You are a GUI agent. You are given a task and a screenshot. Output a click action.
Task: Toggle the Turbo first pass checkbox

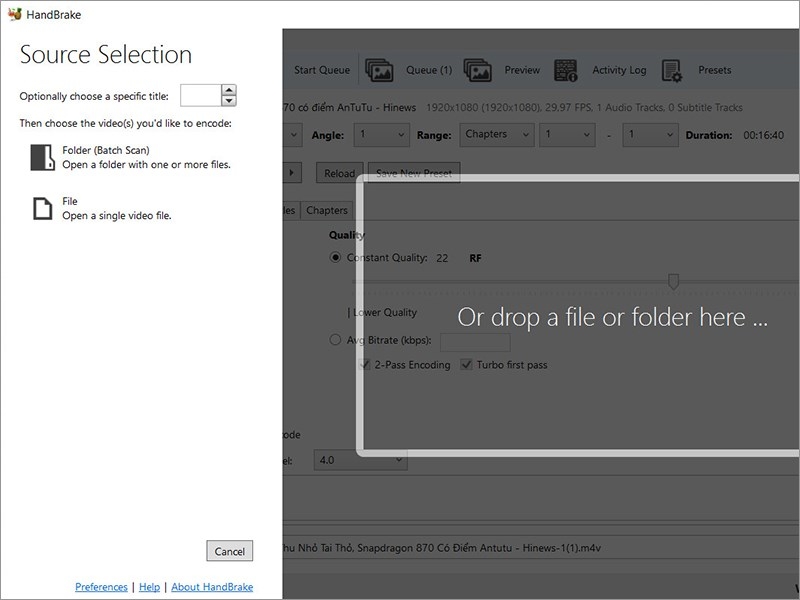[466, 365]
